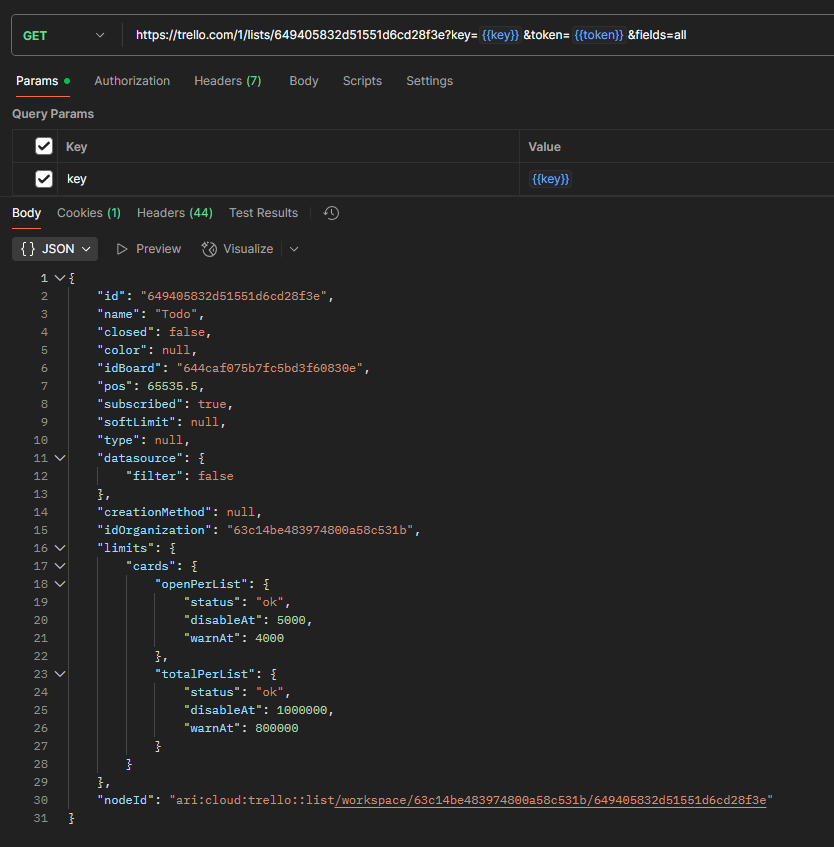
Task: Switch to the Authorization tab
Action: tap(132, 81)
